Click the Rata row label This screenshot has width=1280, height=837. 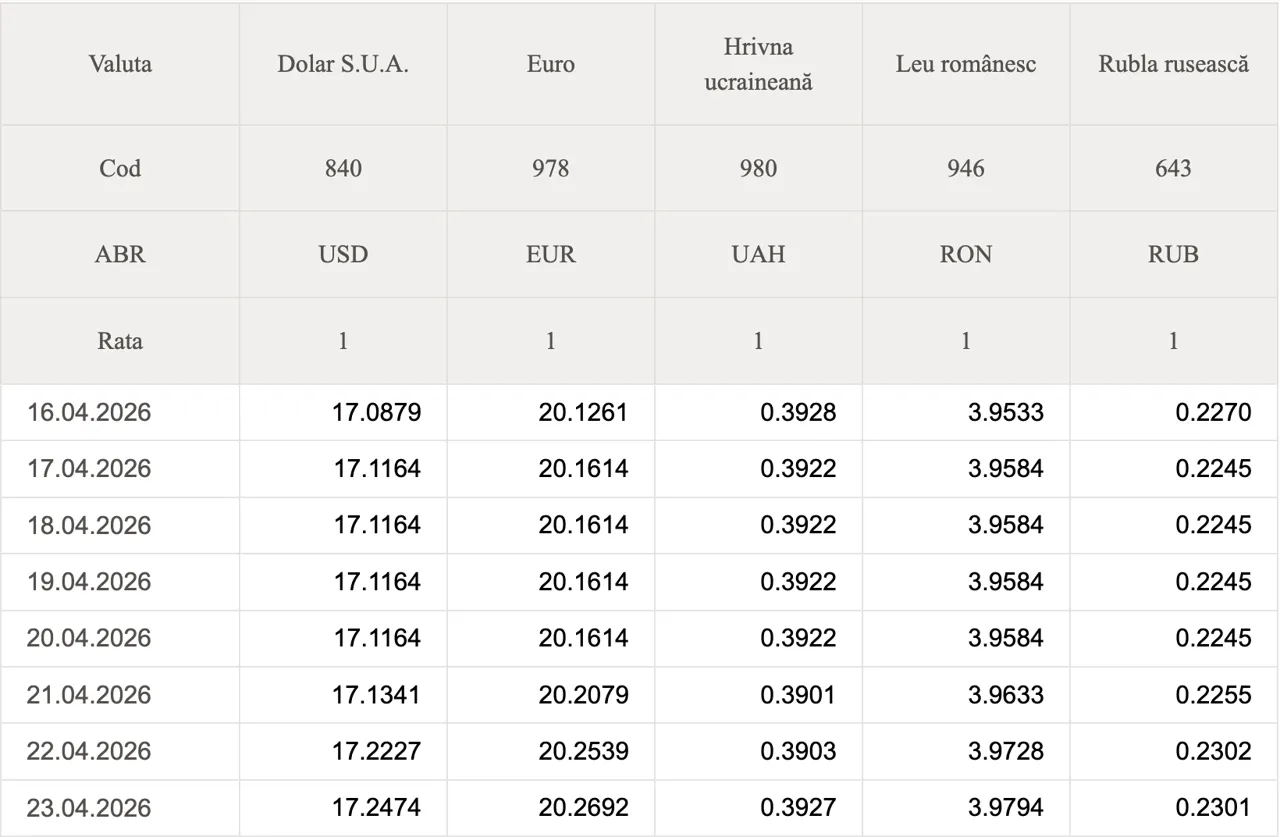point(120,341)
